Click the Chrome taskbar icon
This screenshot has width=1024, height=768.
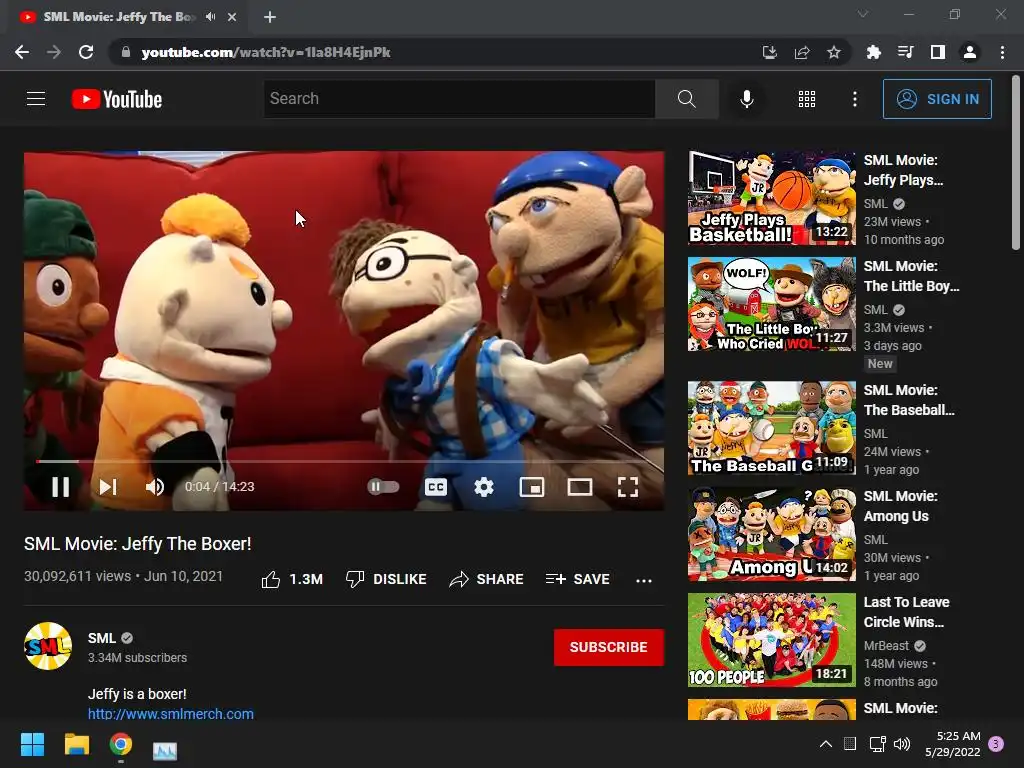[121, 744]
